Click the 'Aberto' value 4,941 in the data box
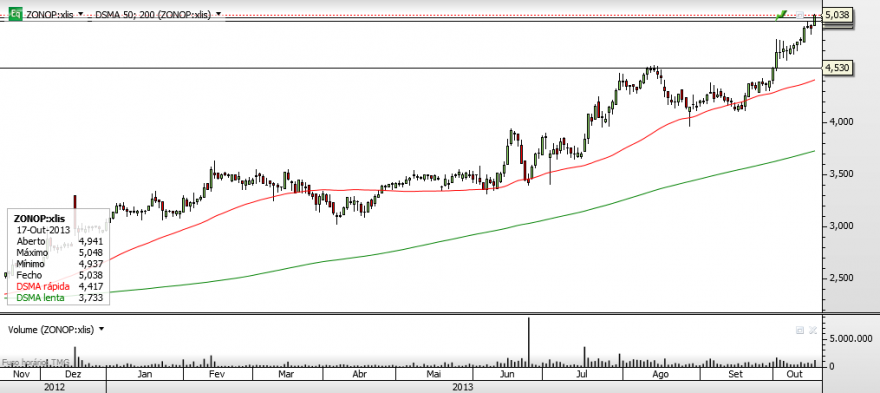The image size is (880, 393). (91, 241)
